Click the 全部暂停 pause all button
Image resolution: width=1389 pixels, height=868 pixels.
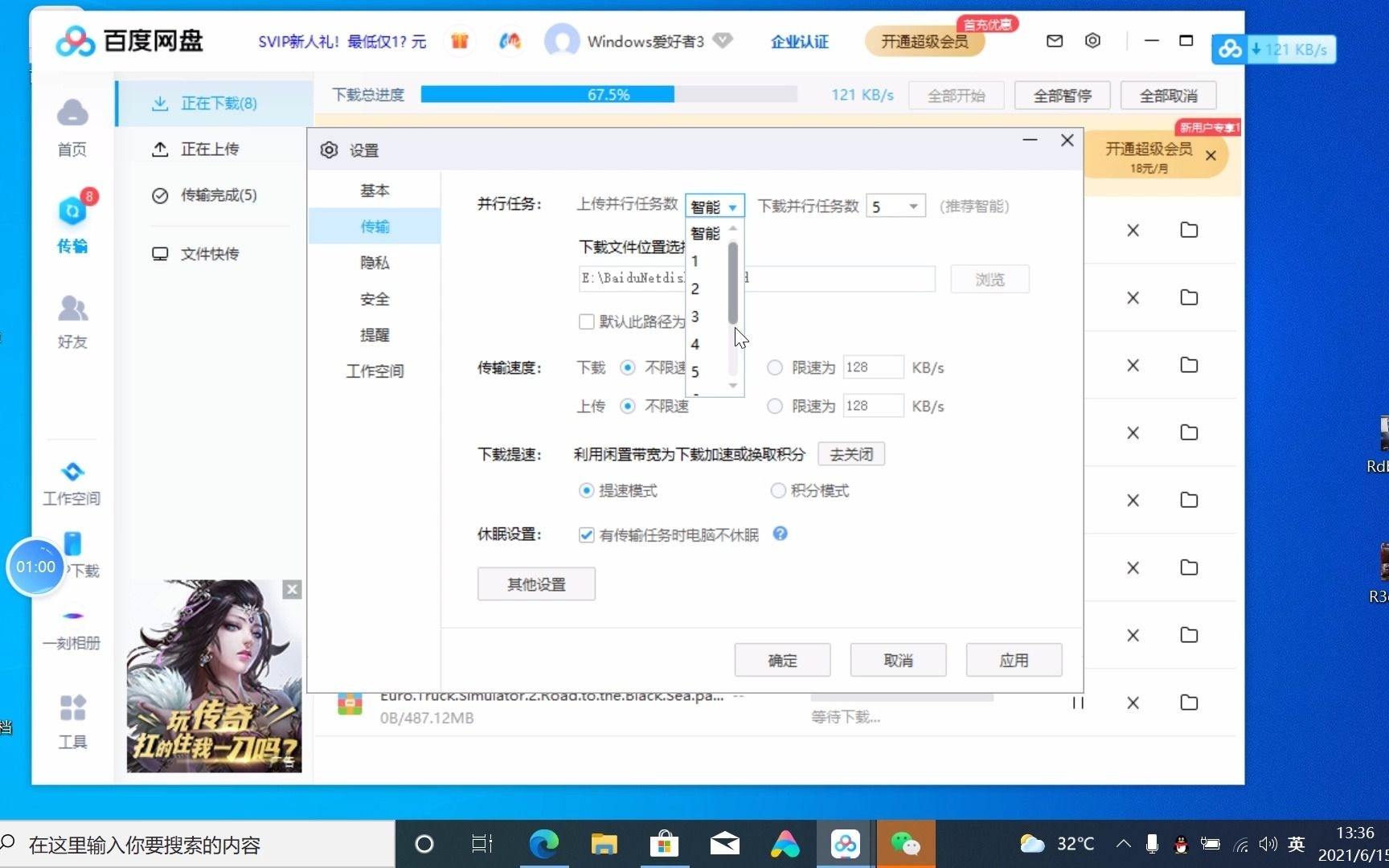click(x=1062, y=95)
